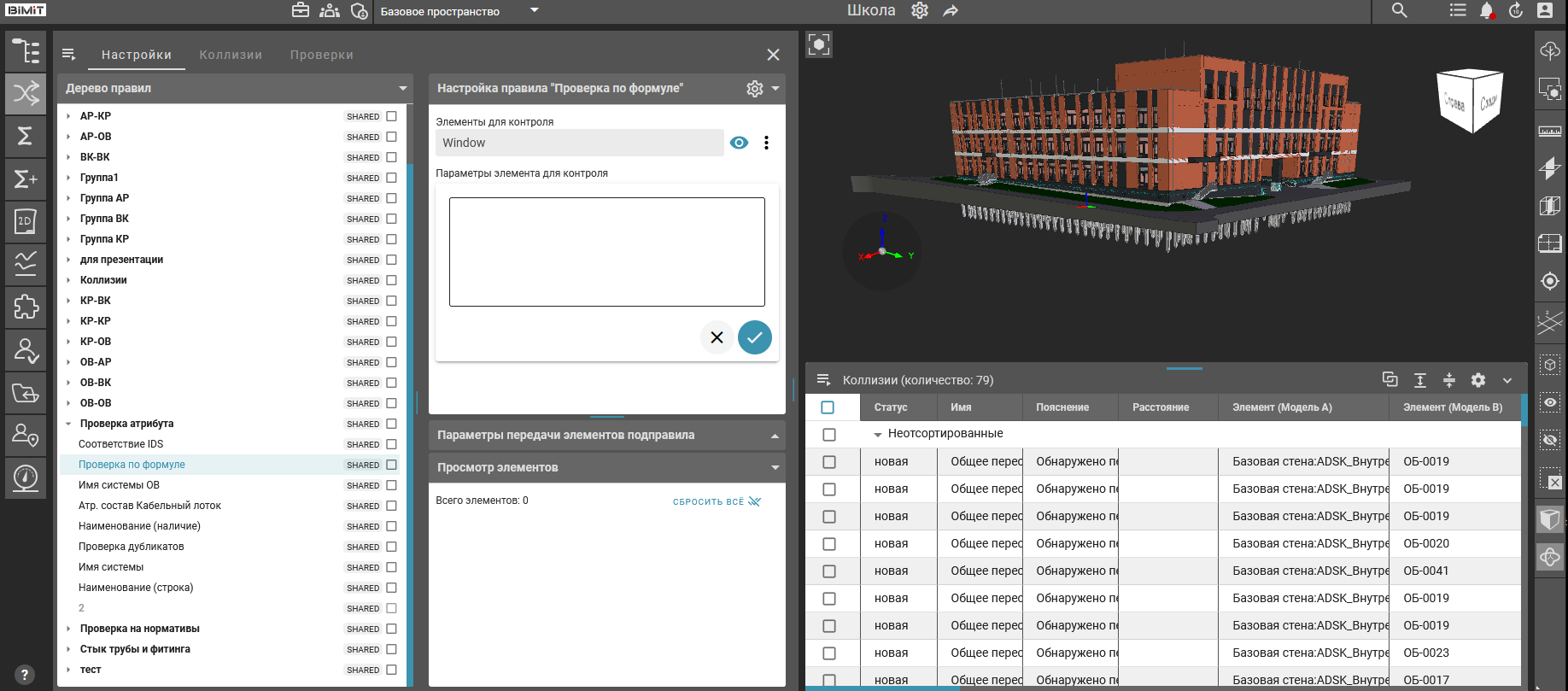The image size is (1568, 691).
Task: Switch to the Коллизии tab
Action: [231, 55]
